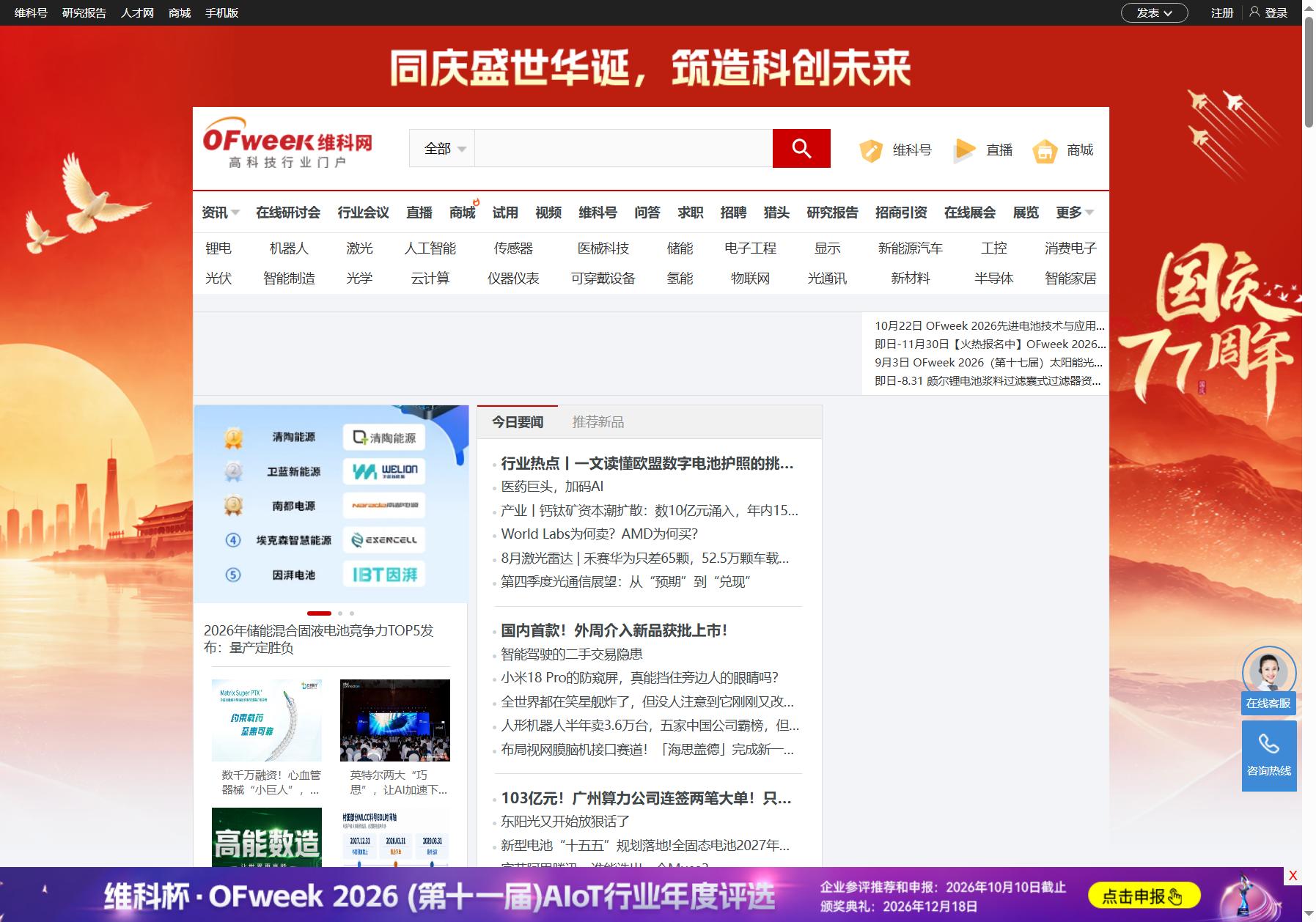
Task: Click the 点击申报 button
Action: coord(1144,896)
